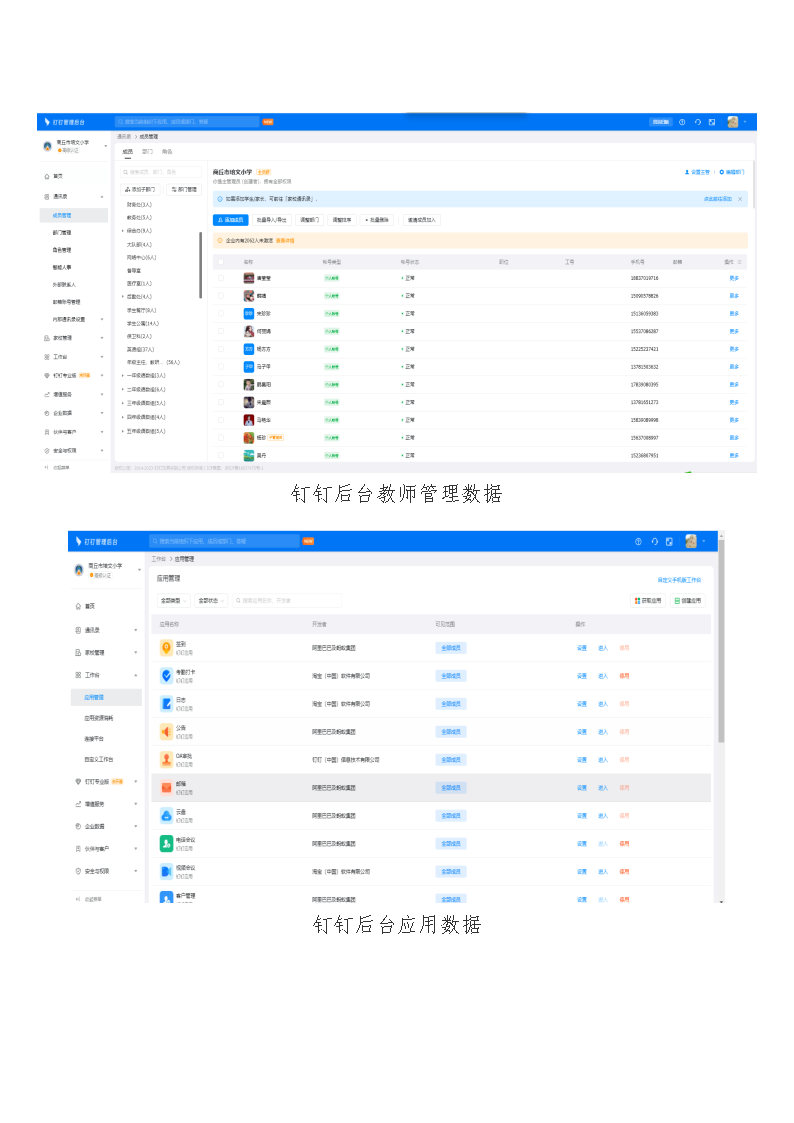Click the 公告 announcement app icon
Image resolution: width=794 pixels, height=1123 pixels.
[166, 732]
